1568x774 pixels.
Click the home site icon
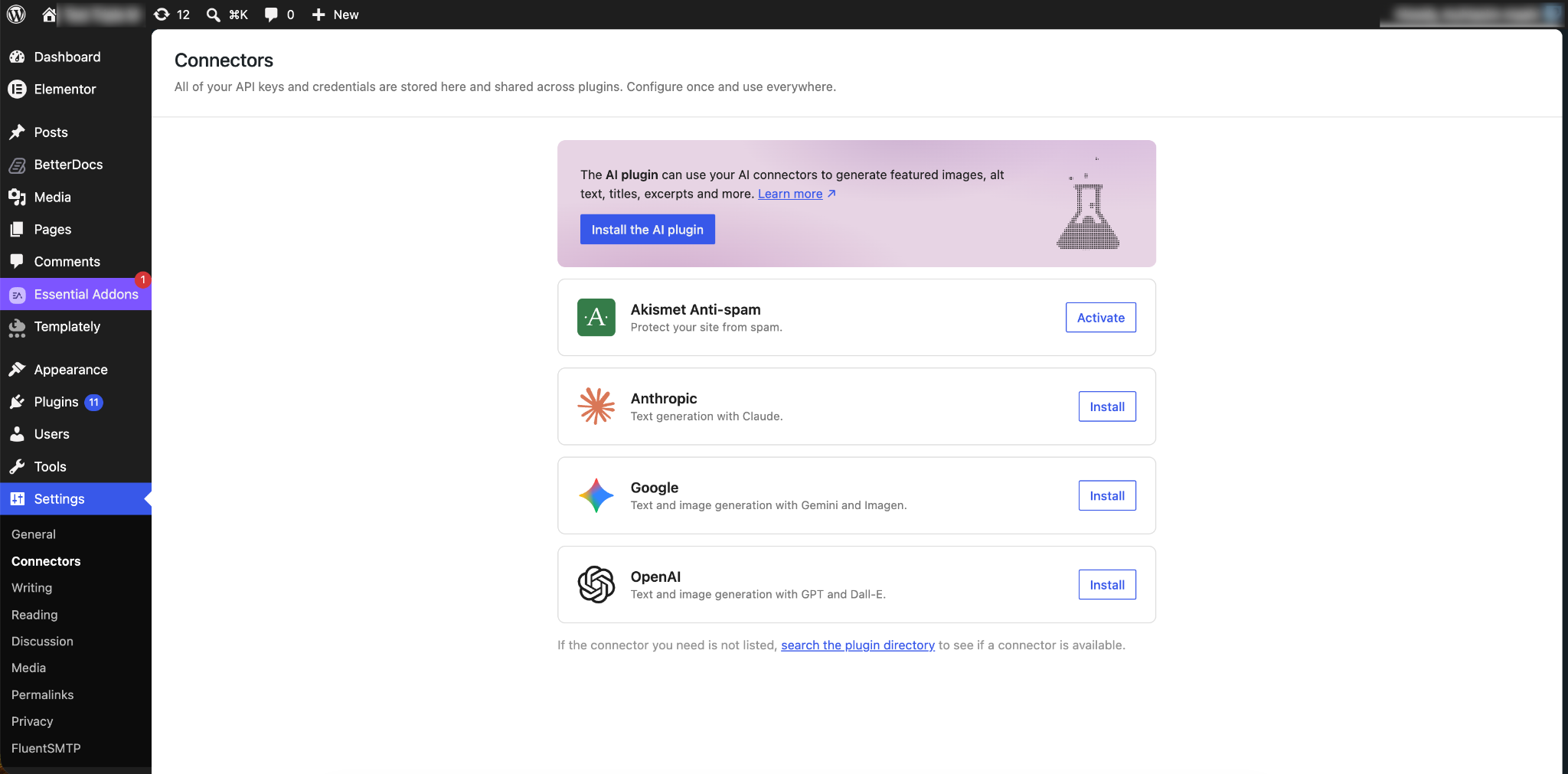point(49,15)
